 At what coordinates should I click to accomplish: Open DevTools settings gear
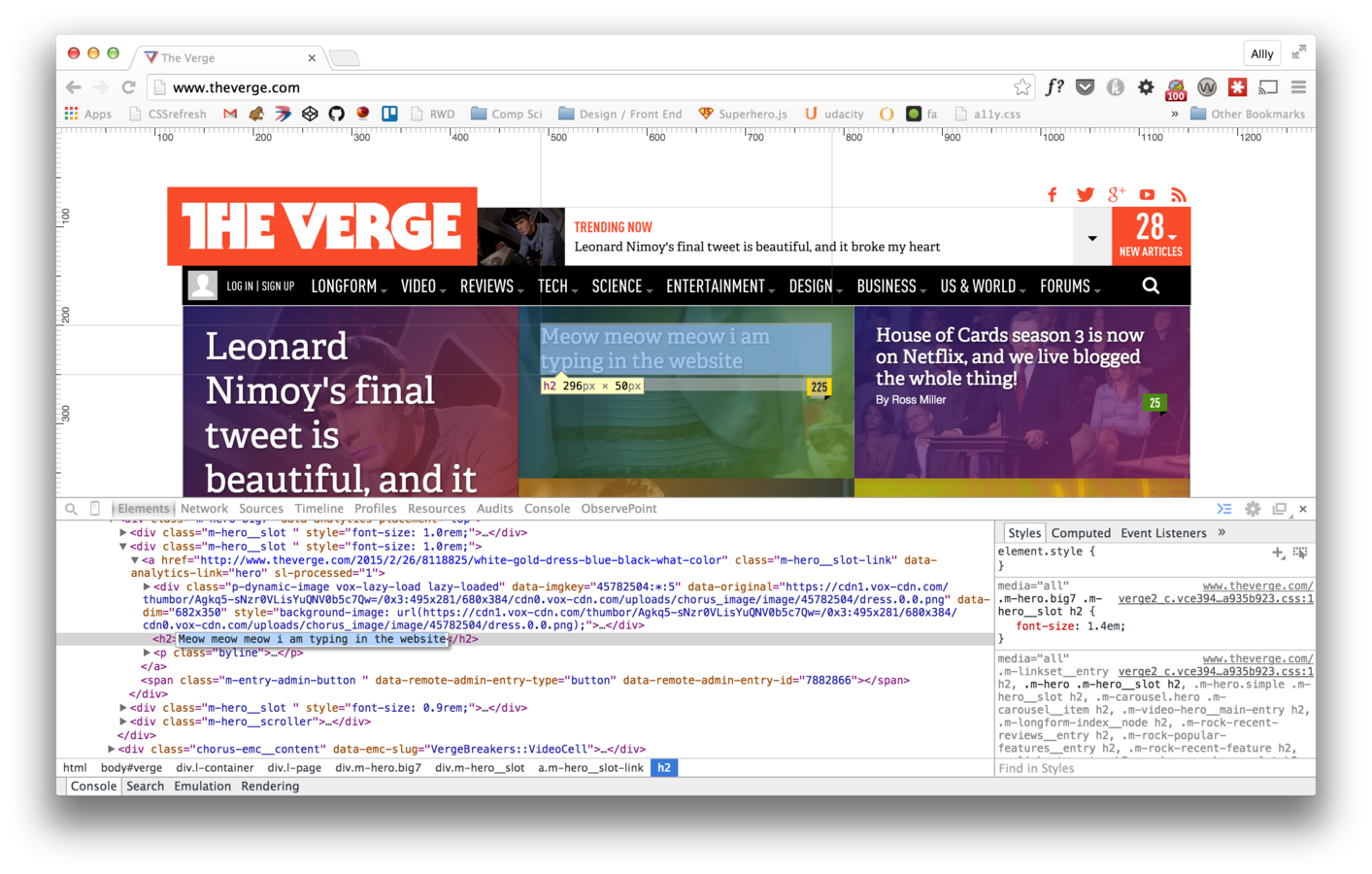point(1253,509)
